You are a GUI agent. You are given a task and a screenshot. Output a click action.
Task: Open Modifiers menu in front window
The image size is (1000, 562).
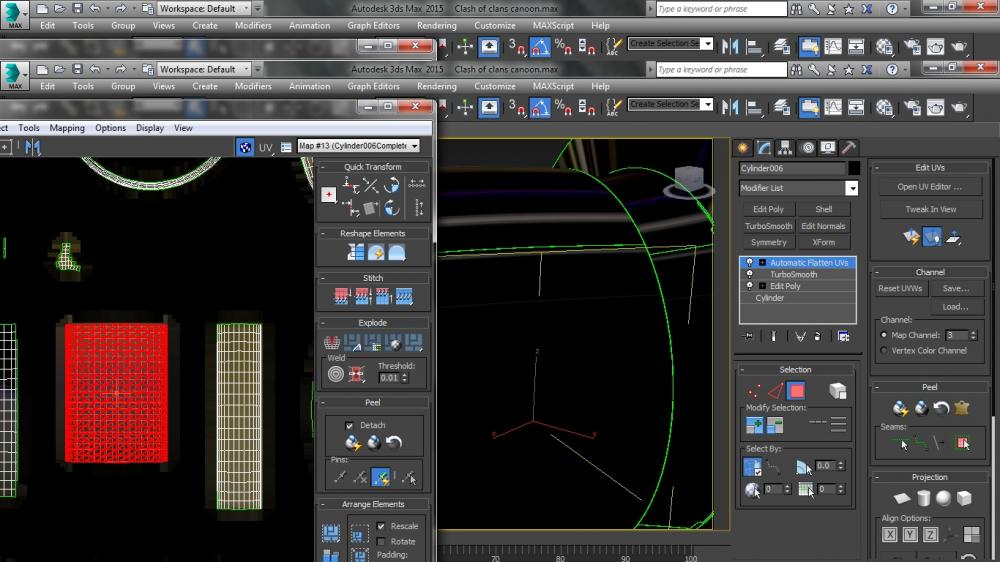253,86
